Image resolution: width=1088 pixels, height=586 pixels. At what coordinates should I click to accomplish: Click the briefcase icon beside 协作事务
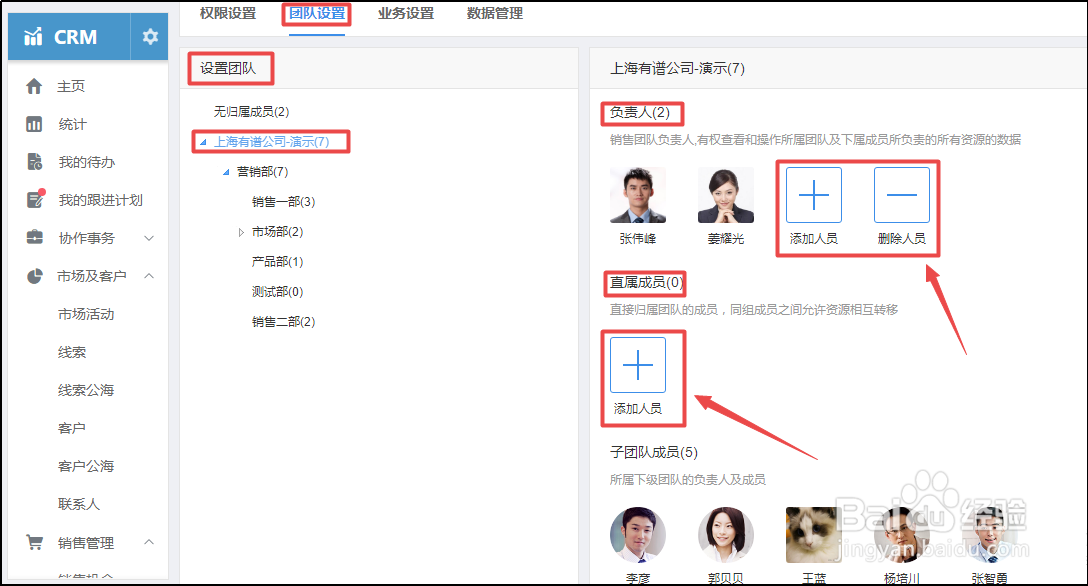[x=34, y=237]
